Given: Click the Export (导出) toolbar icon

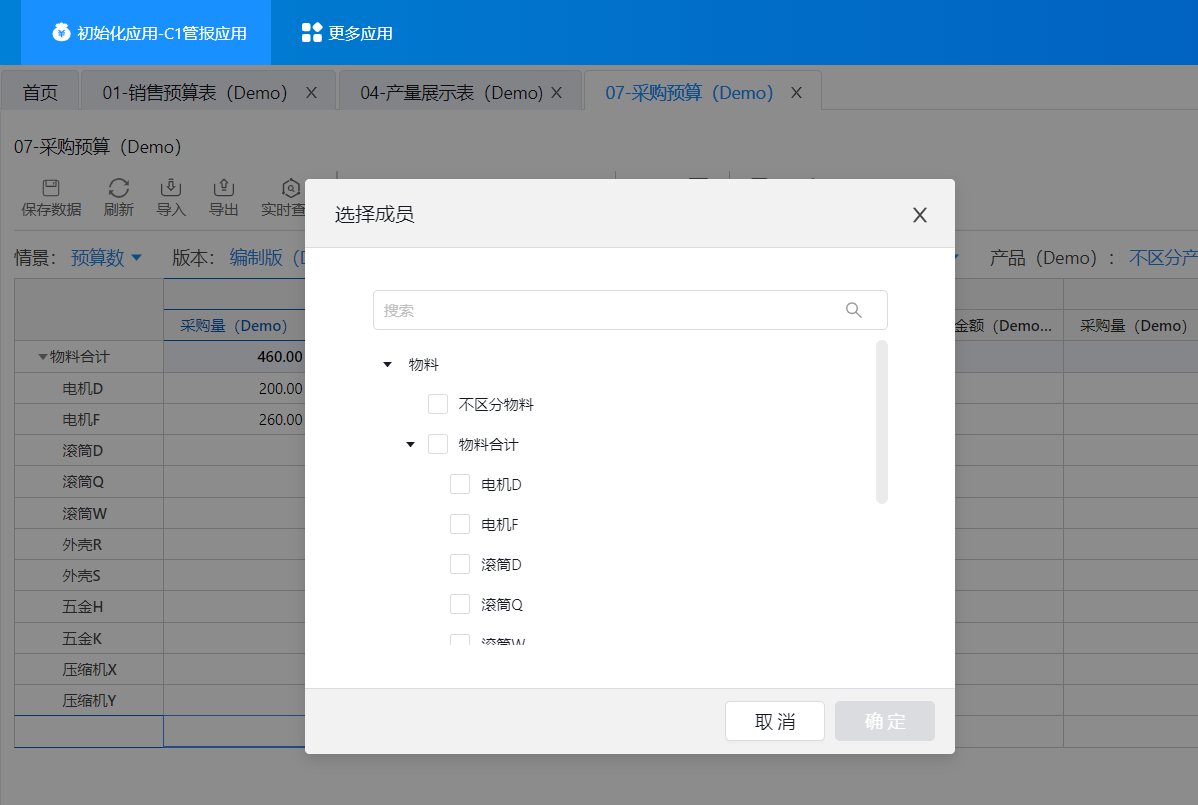Looking at the screenshot, I should (223, 188).
